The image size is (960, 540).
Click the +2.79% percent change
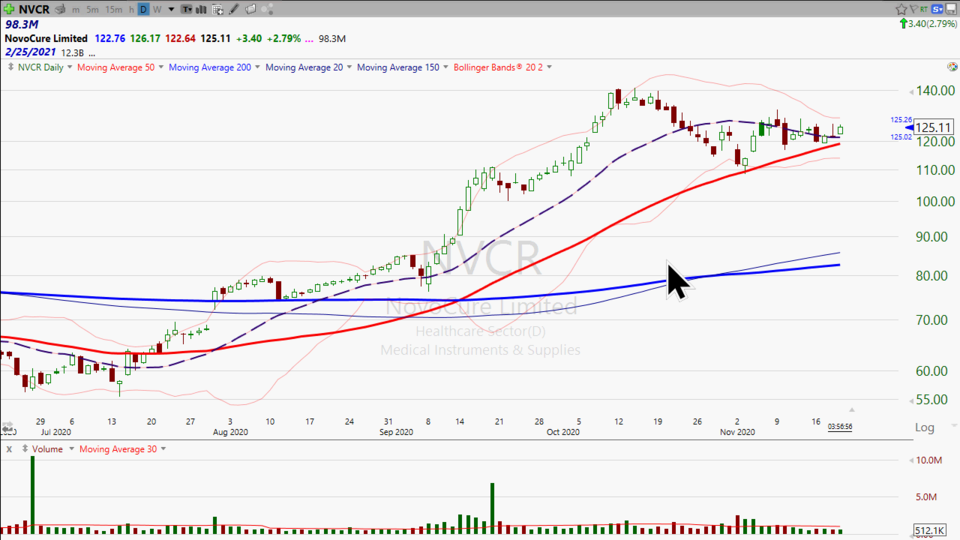tap(283, 39)
